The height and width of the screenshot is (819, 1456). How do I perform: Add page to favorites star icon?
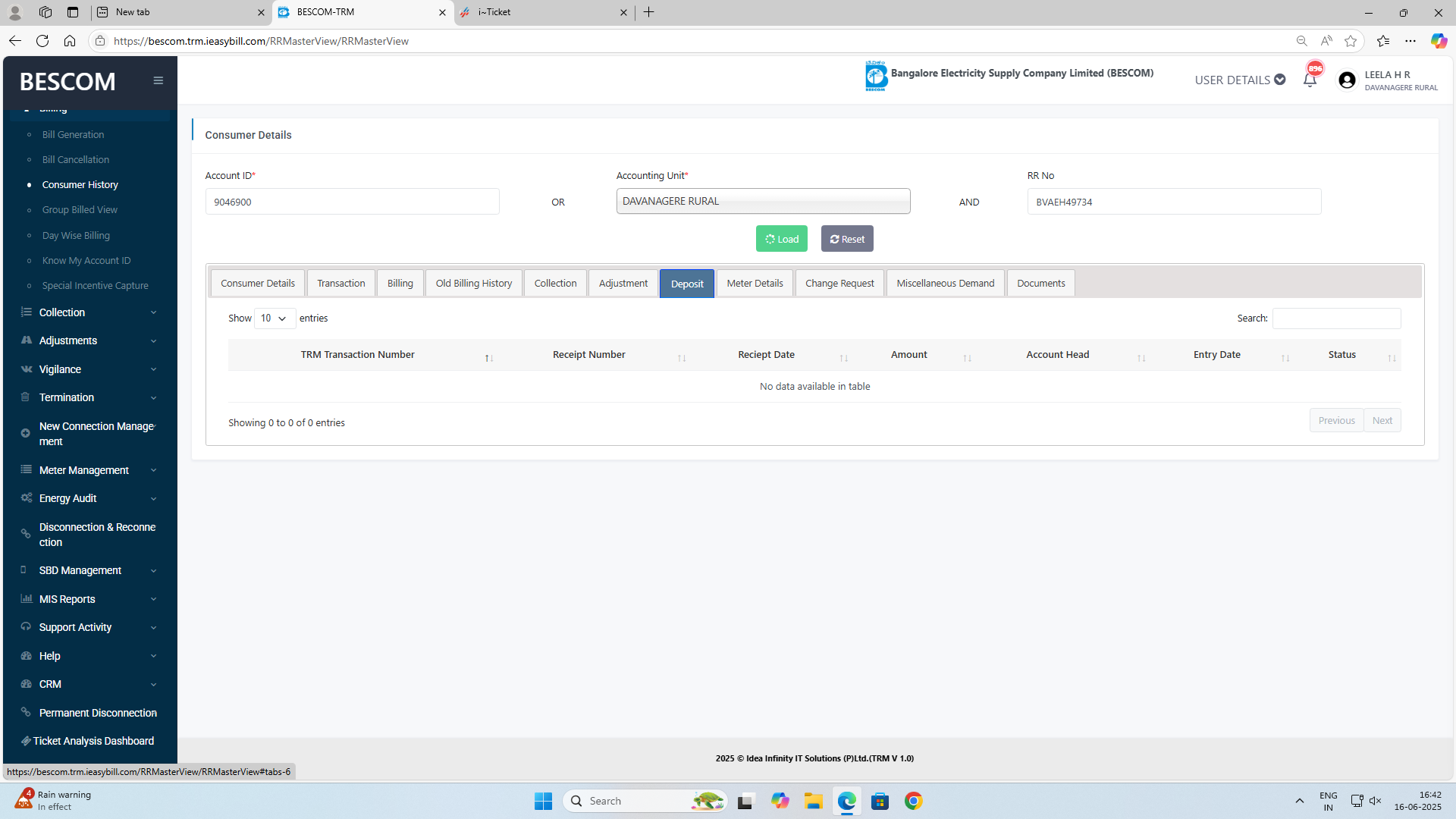[1351, 41]
